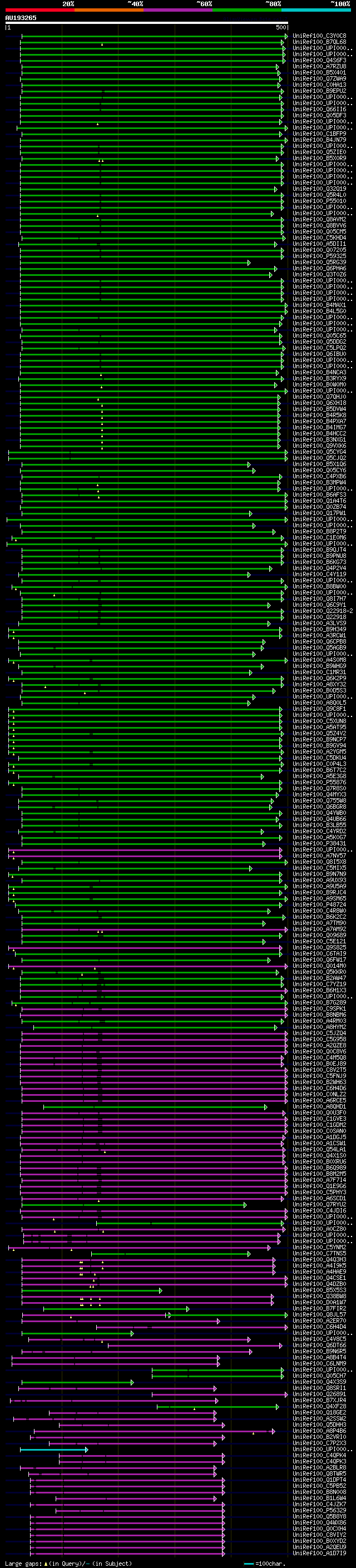Select the UniRef100_A1D7I9 label
The image size is (356, 1568).
[319, 1555]
